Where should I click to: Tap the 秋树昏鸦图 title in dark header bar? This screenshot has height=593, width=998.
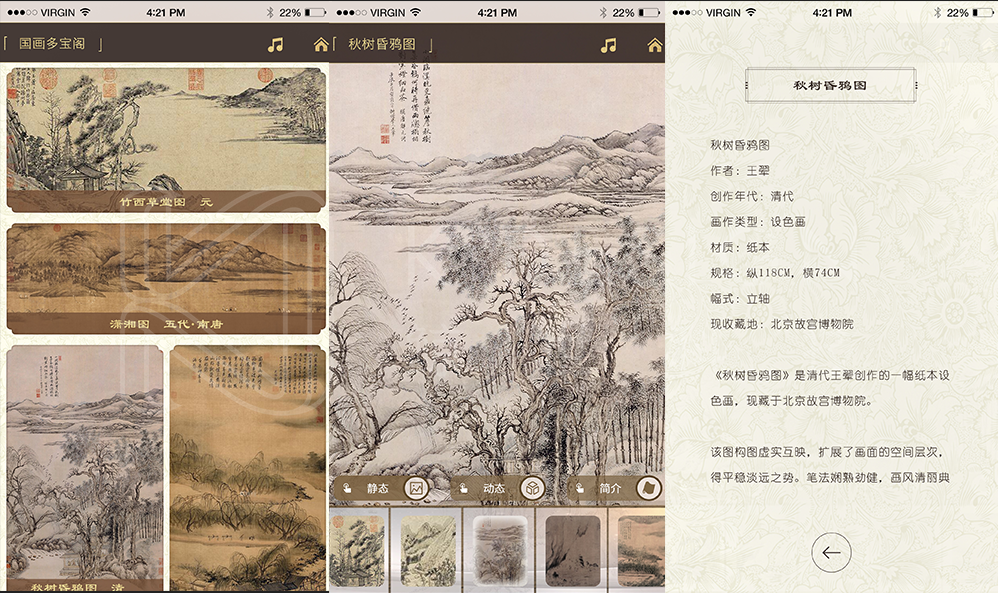point(382,45)
